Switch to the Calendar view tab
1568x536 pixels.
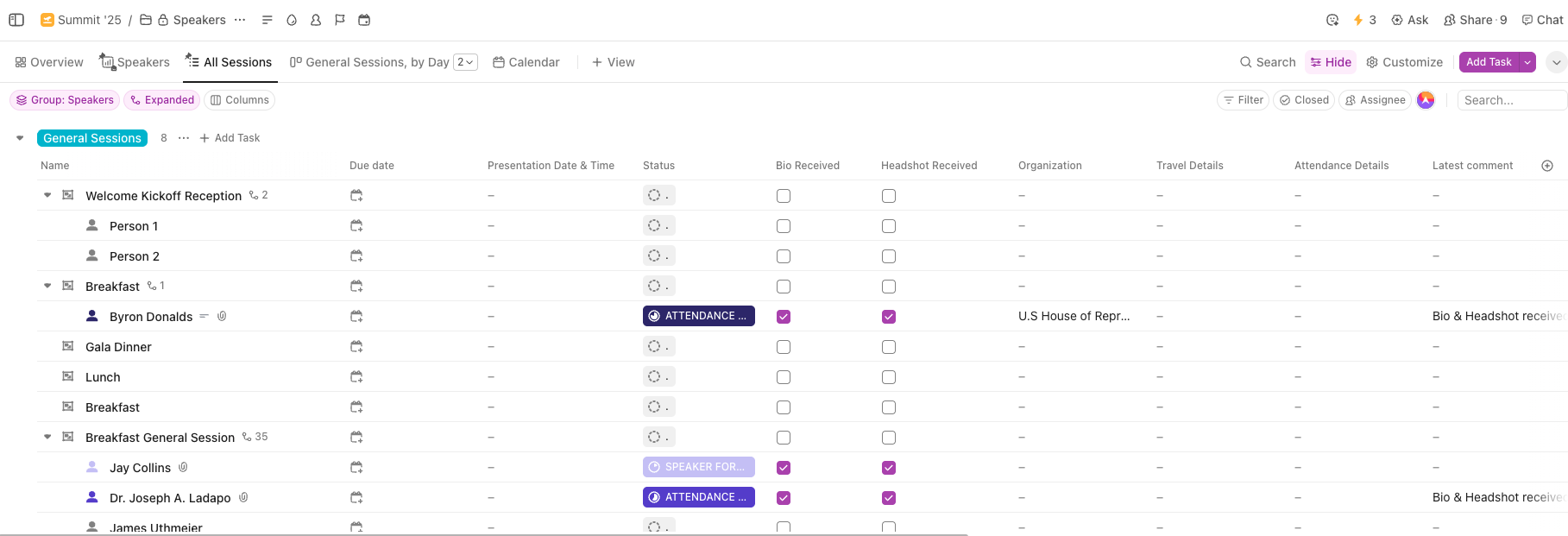click(526, 62)
